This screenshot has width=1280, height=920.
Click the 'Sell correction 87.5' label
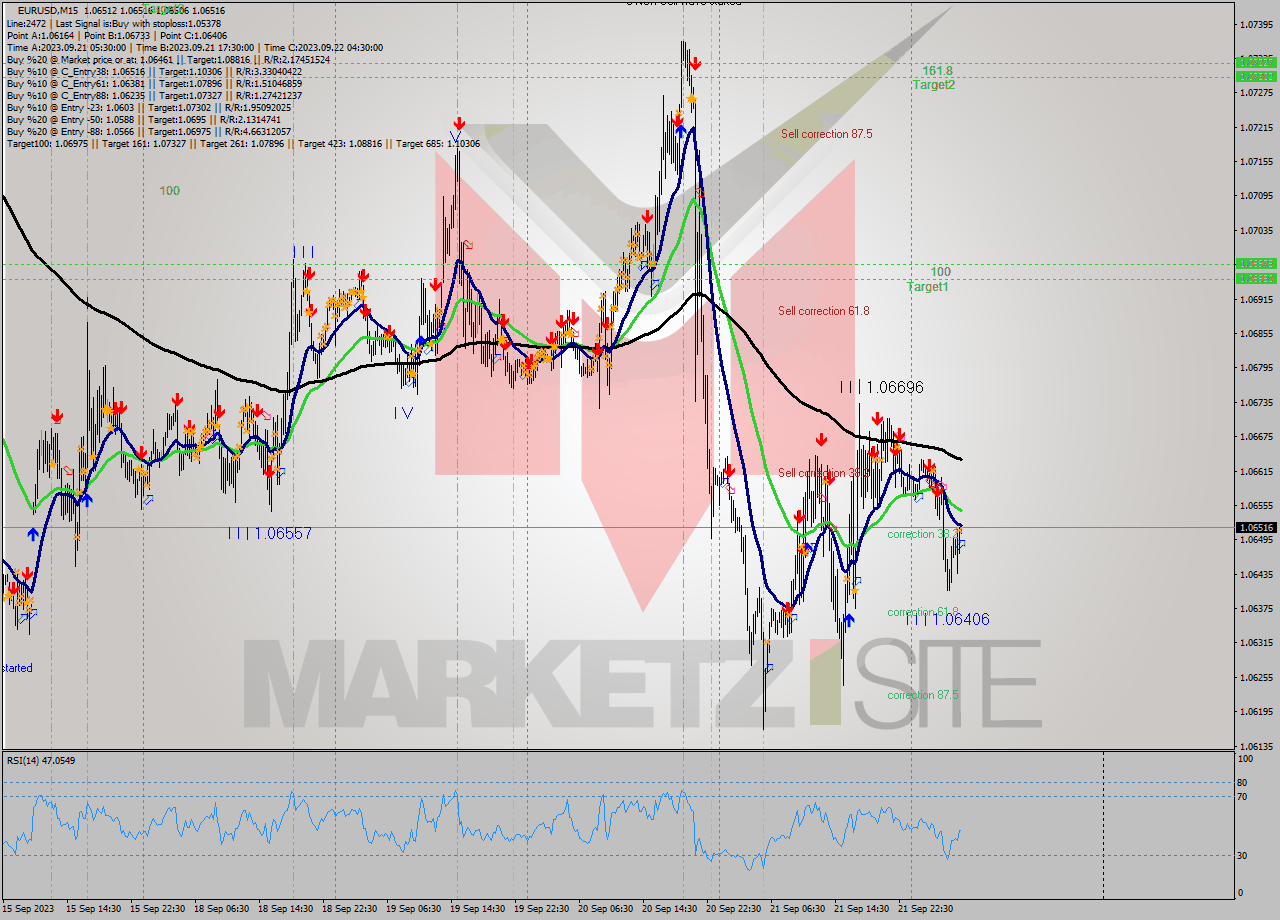826,134
